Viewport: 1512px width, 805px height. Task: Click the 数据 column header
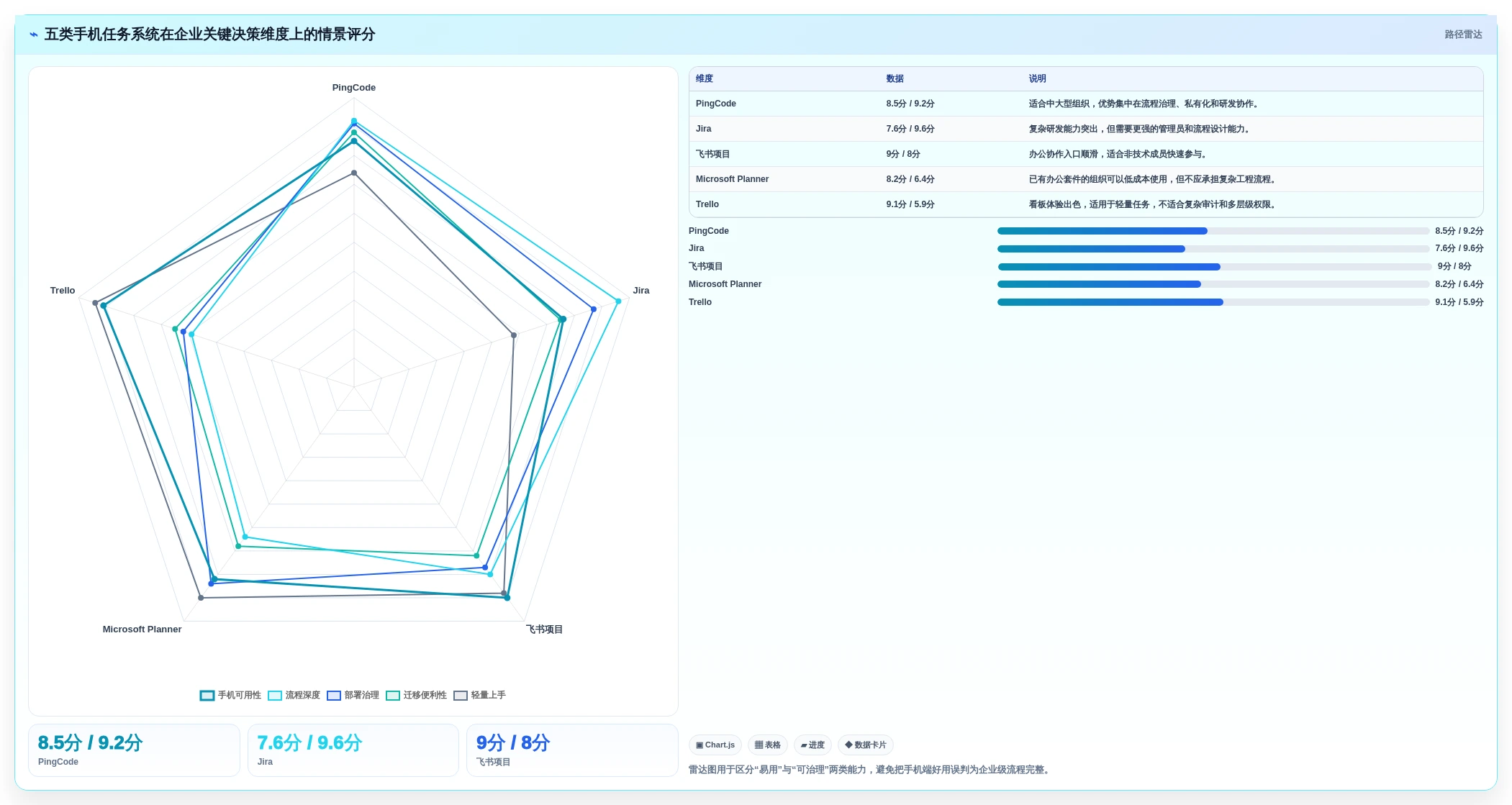(895, 78)
